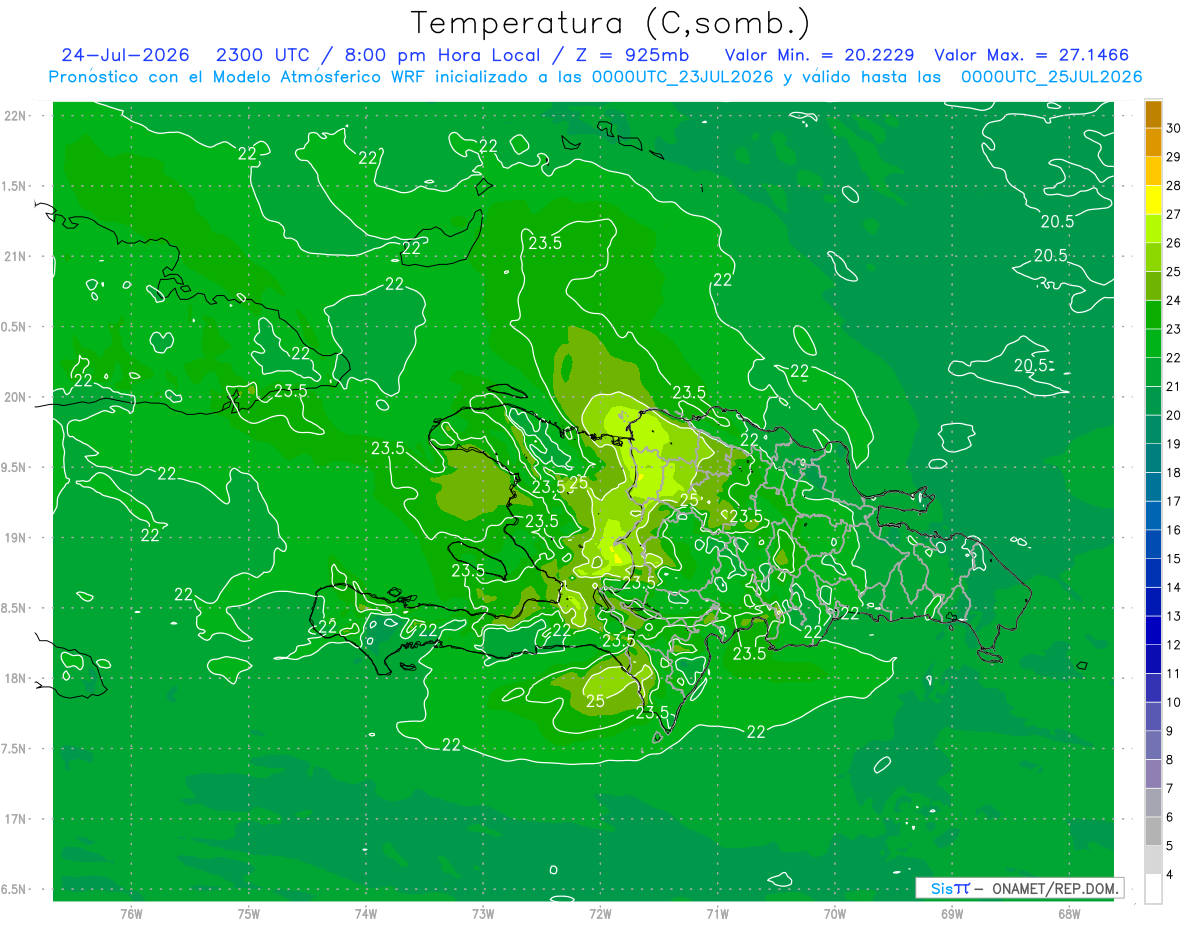1200x927 pixels.
Task: Click the "69W" longitude axis label
Action: pyautogui.click(x=951, y=913)
